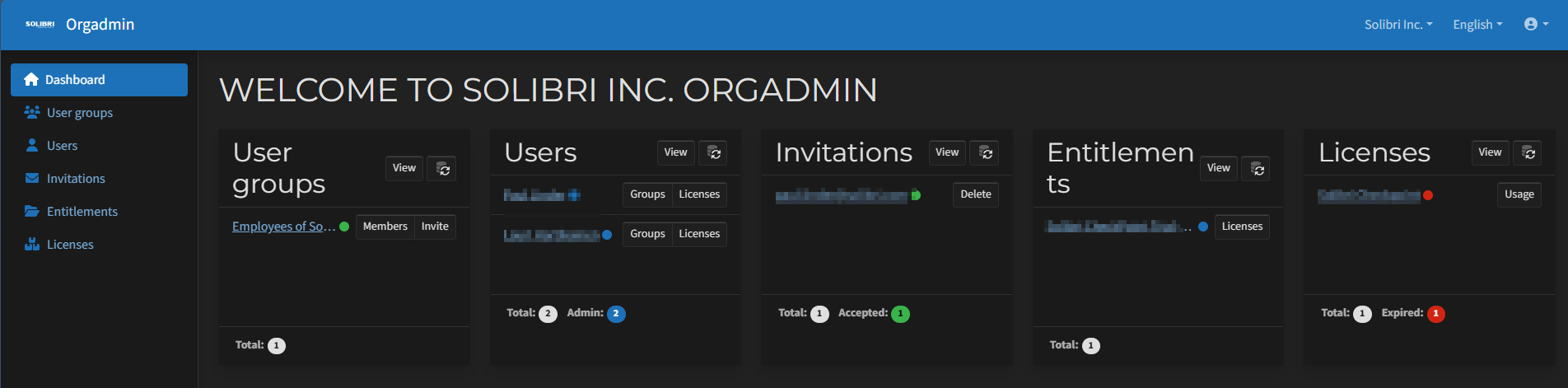
Task: Click the blue status dot on second user
Action: [x=607, y=235]
